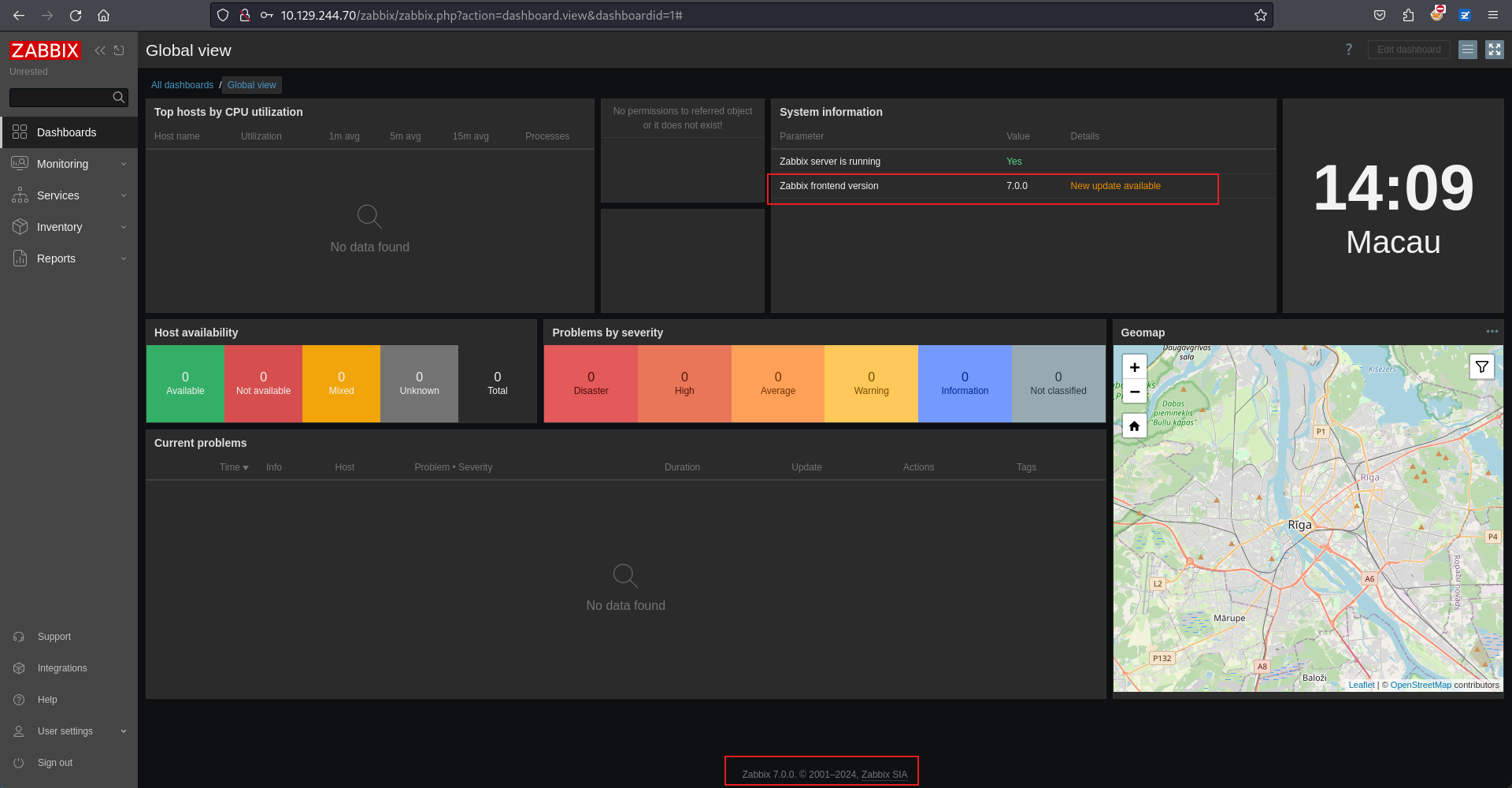This screenshot has height=788, width=1512.
Task: Open the Help link in the sidebar
Action: [47, 700]
